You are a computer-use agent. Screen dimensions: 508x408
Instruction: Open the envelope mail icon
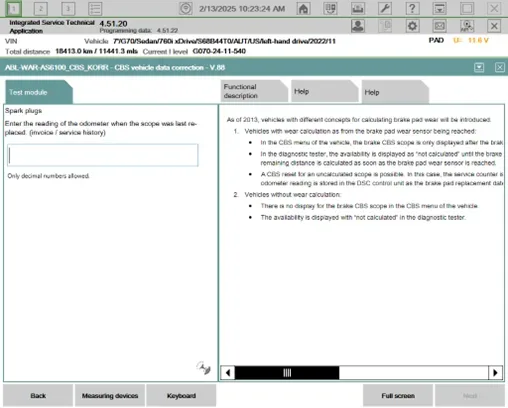[440, 26]
